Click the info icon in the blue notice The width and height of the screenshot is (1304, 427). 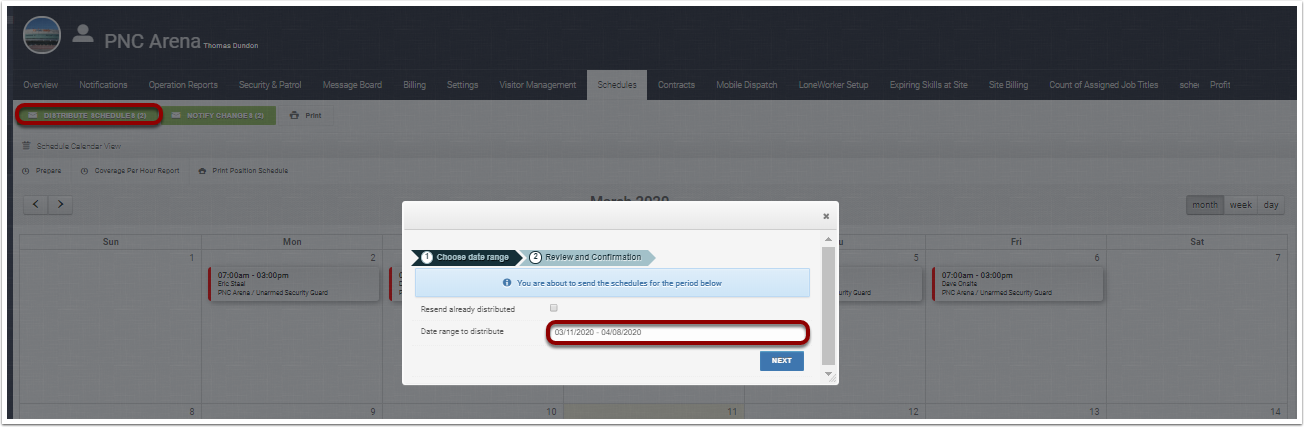point(507,283)
